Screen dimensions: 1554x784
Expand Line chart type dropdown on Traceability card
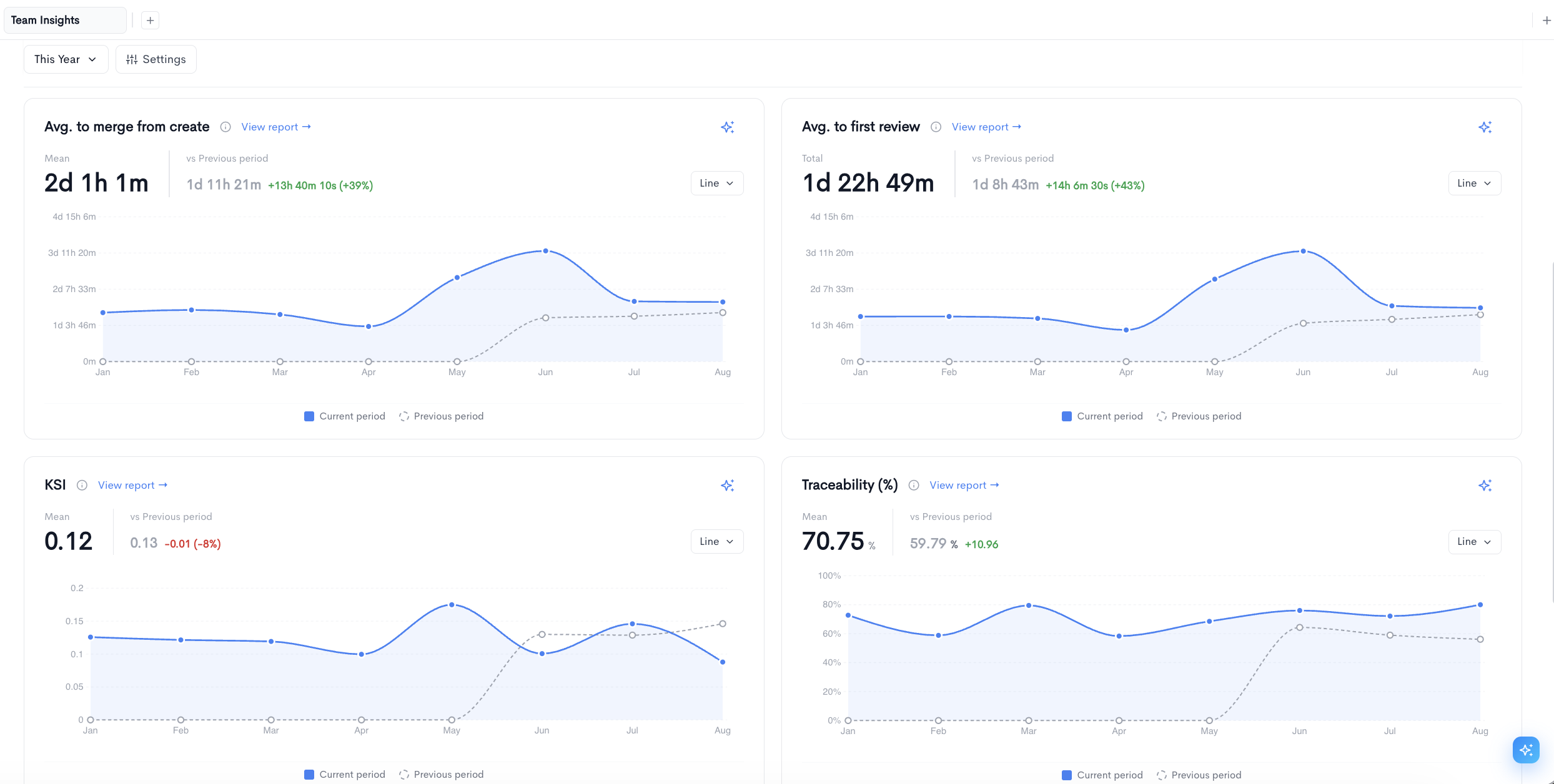(1474, 542)
